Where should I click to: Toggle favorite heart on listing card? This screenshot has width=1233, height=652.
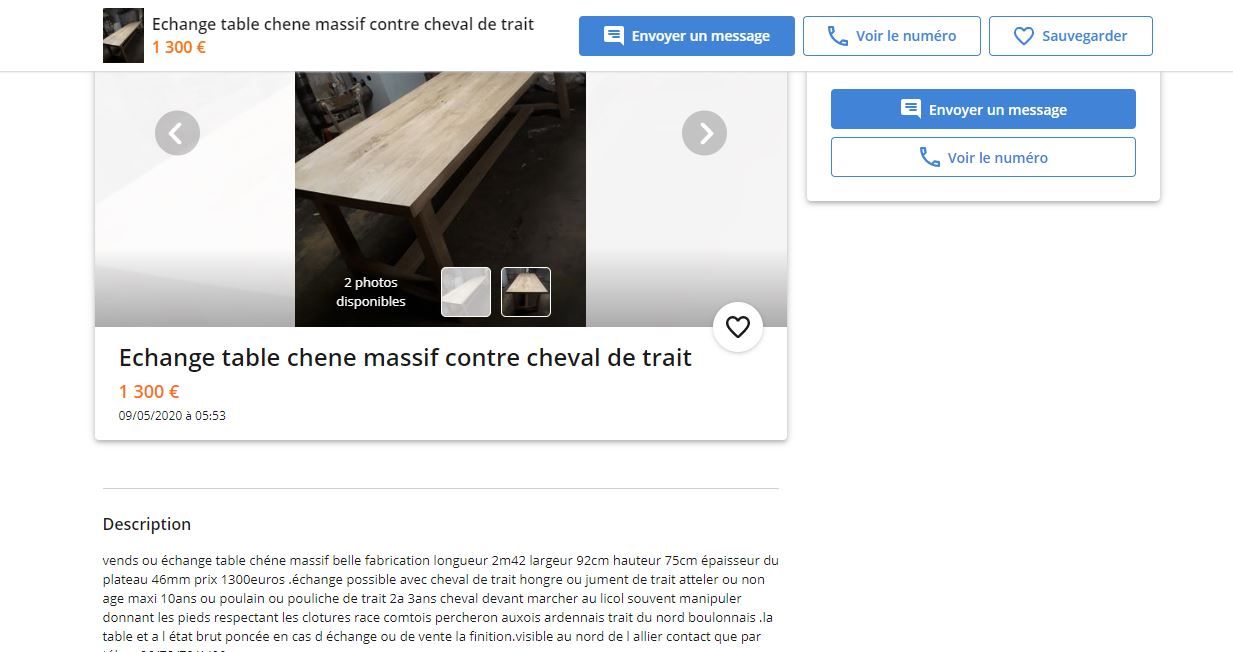(738, 327)
